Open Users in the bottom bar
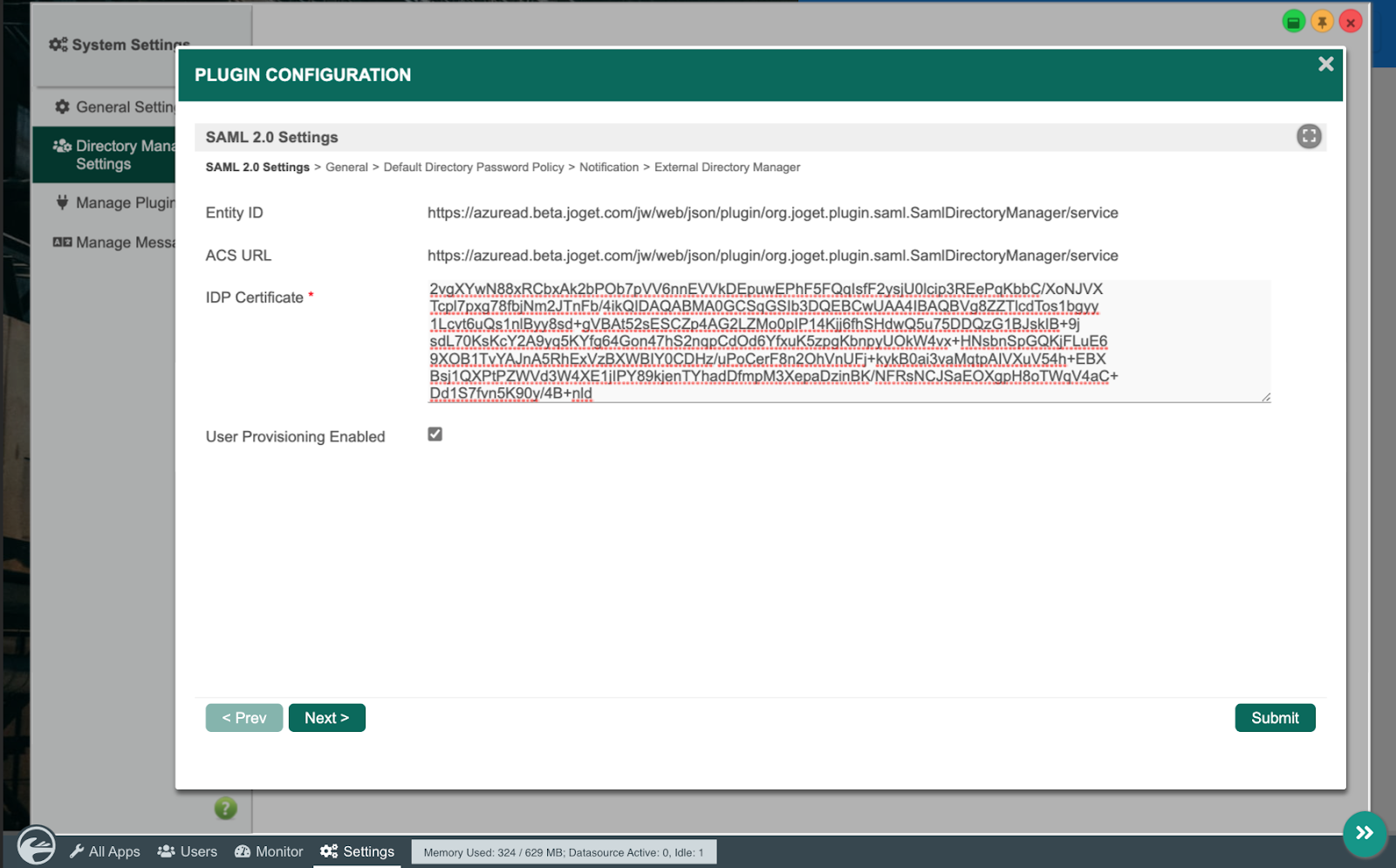 [x=188, y=851]
